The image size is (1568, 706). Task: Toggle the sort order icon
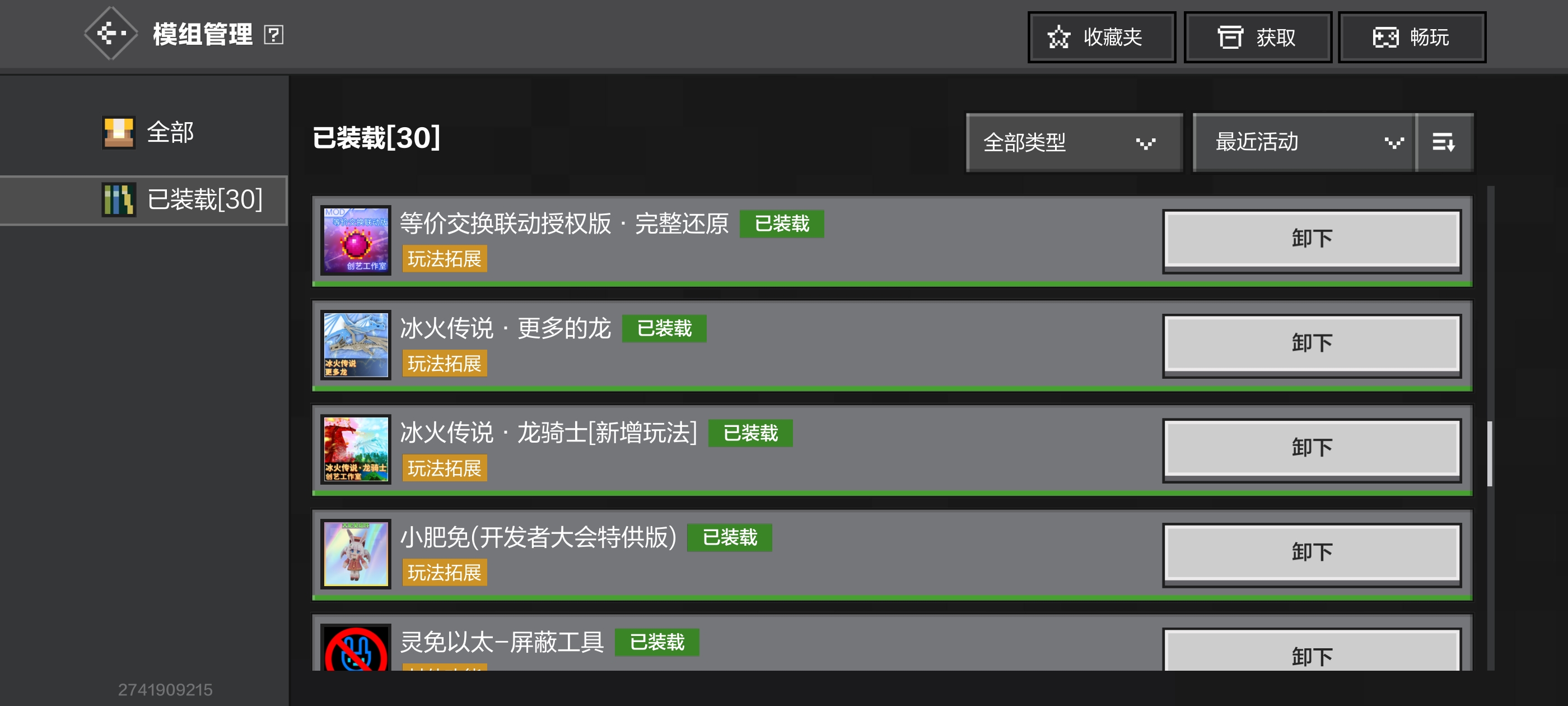point(1444,142)
